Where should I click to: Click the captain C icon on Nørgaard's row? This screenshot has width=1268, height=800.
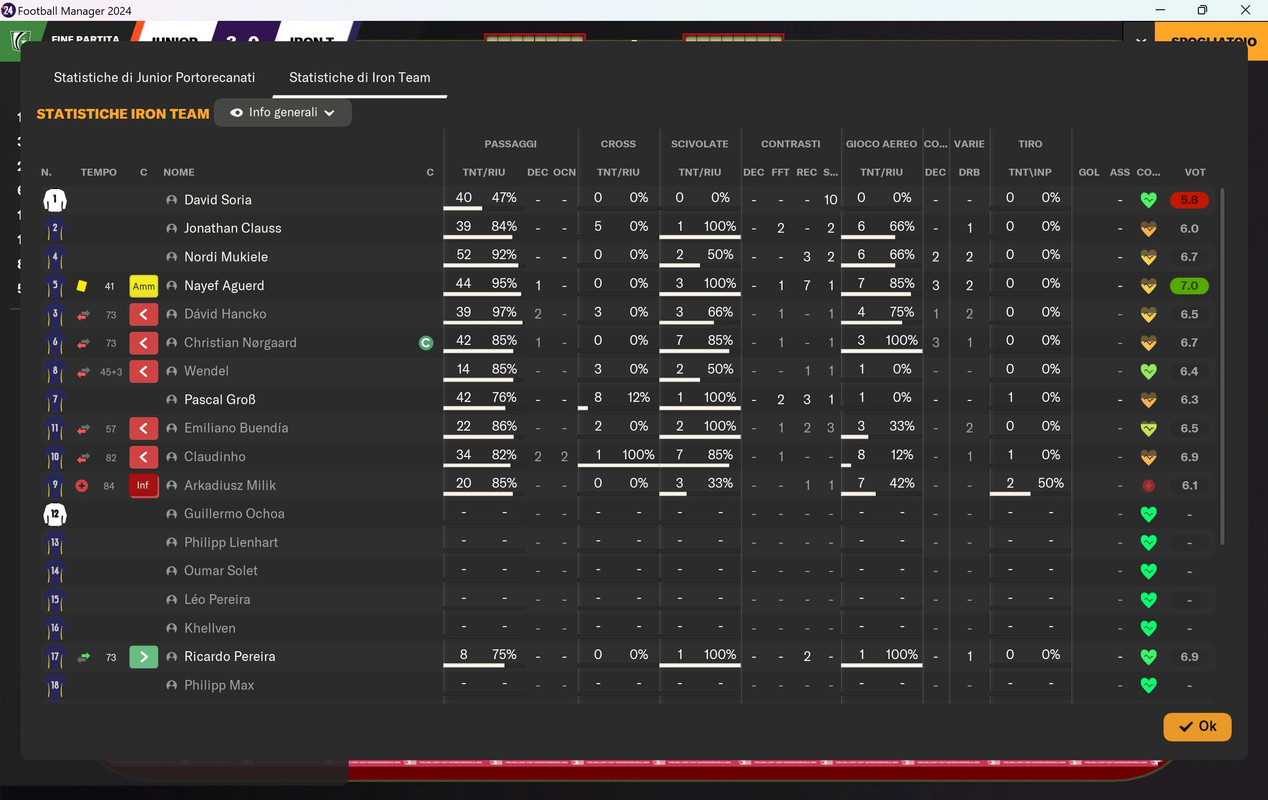(426, 343)
